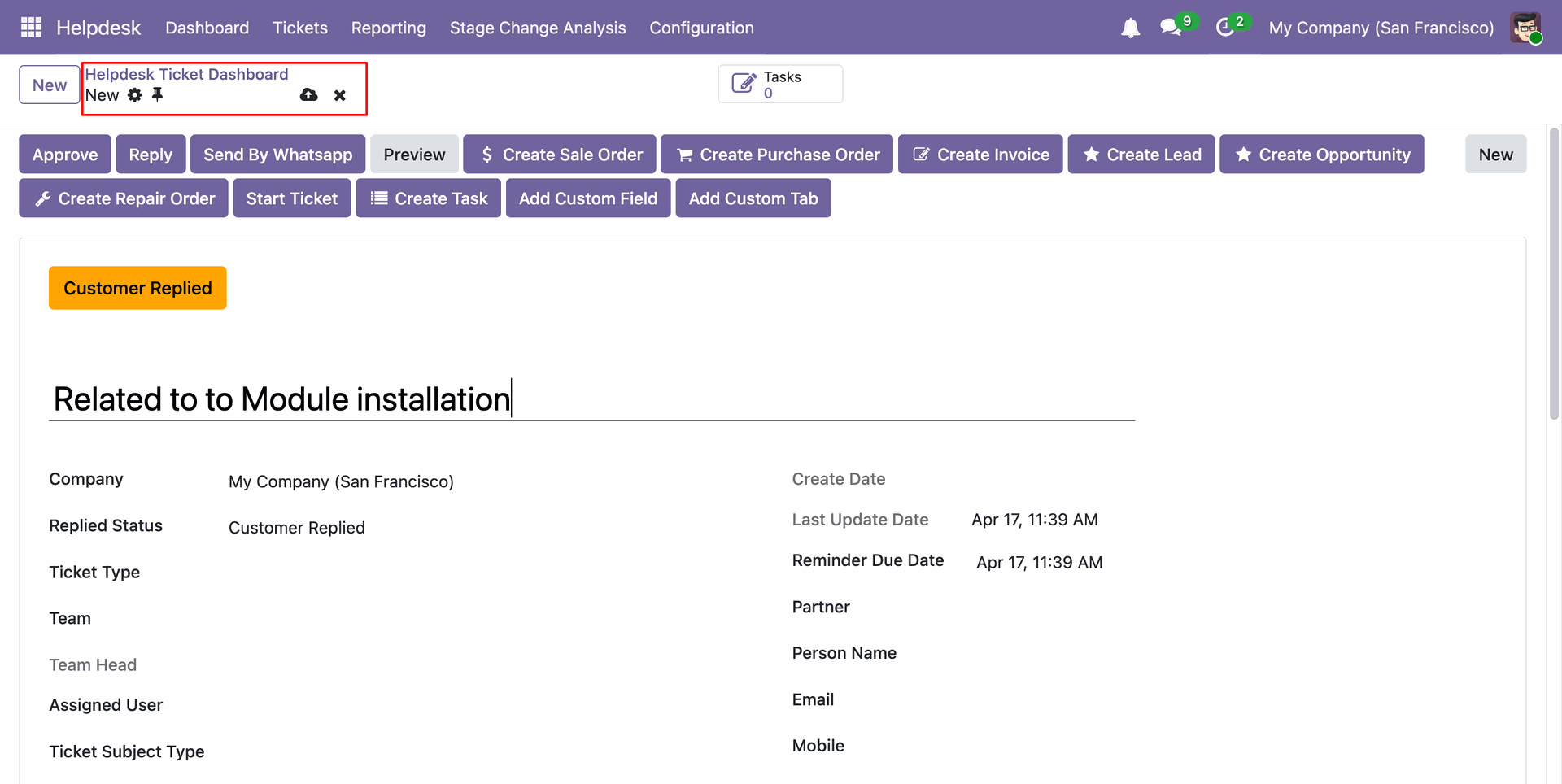Click the New record button at top left
This screenshot has width=1562, height=784.
pos(50,85)
